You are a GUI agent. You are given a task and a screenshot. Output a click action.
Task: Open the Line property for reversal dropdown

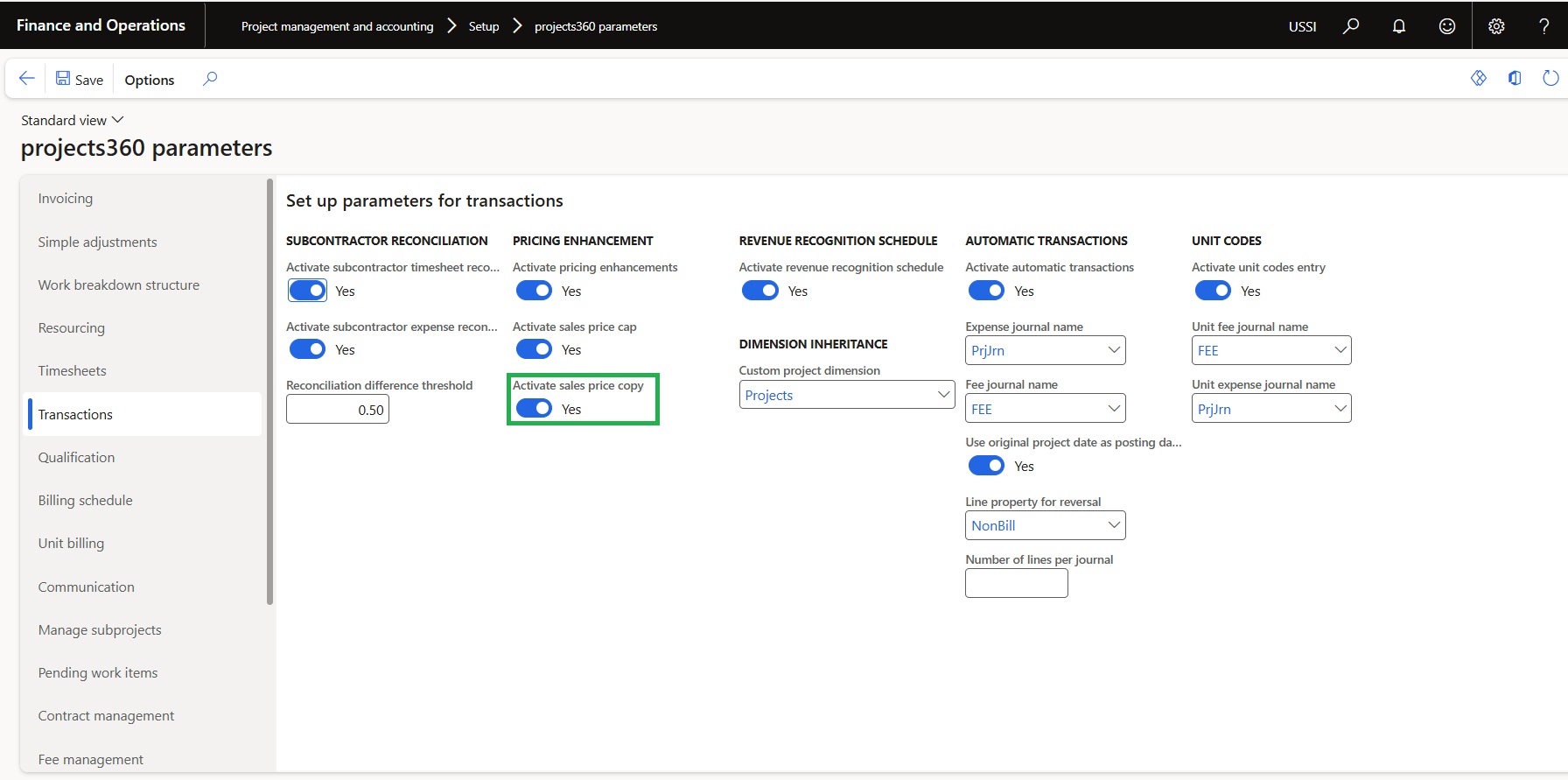pyautogui.click(x=1114, y=525)
